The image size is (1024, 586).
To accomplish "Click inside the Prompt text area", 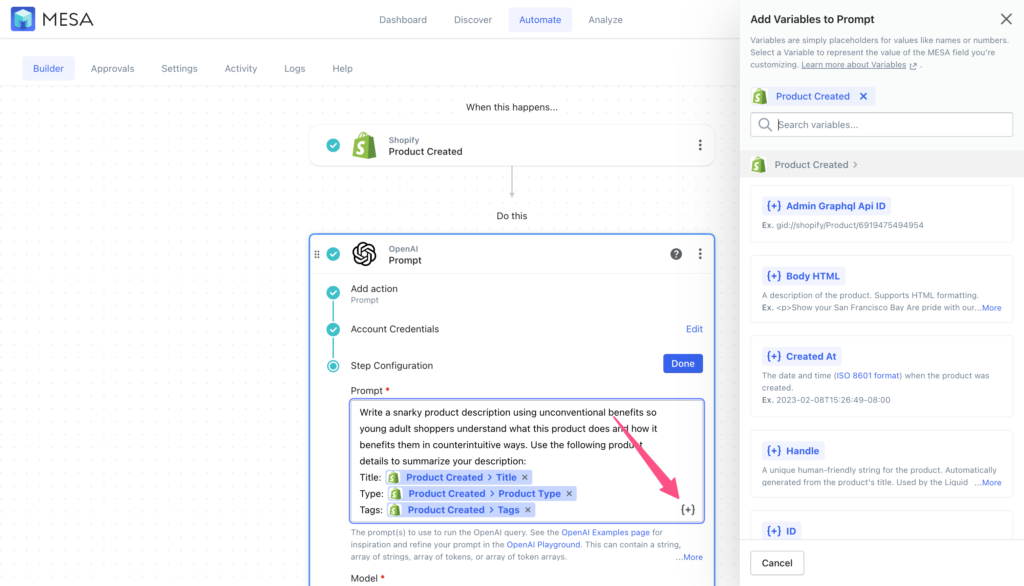I will coord(526,461).
